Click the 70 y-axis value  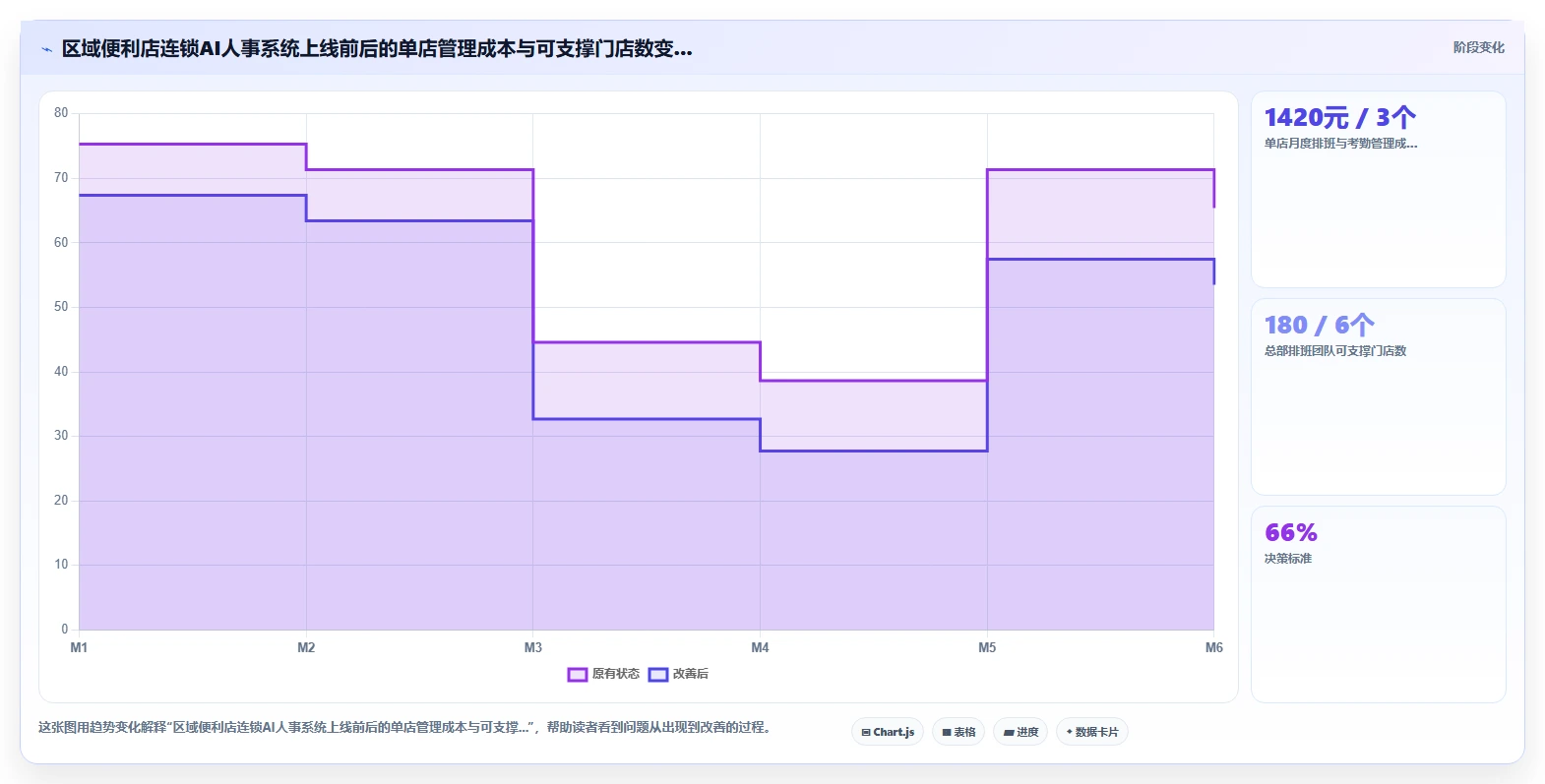tap(61, 178)
